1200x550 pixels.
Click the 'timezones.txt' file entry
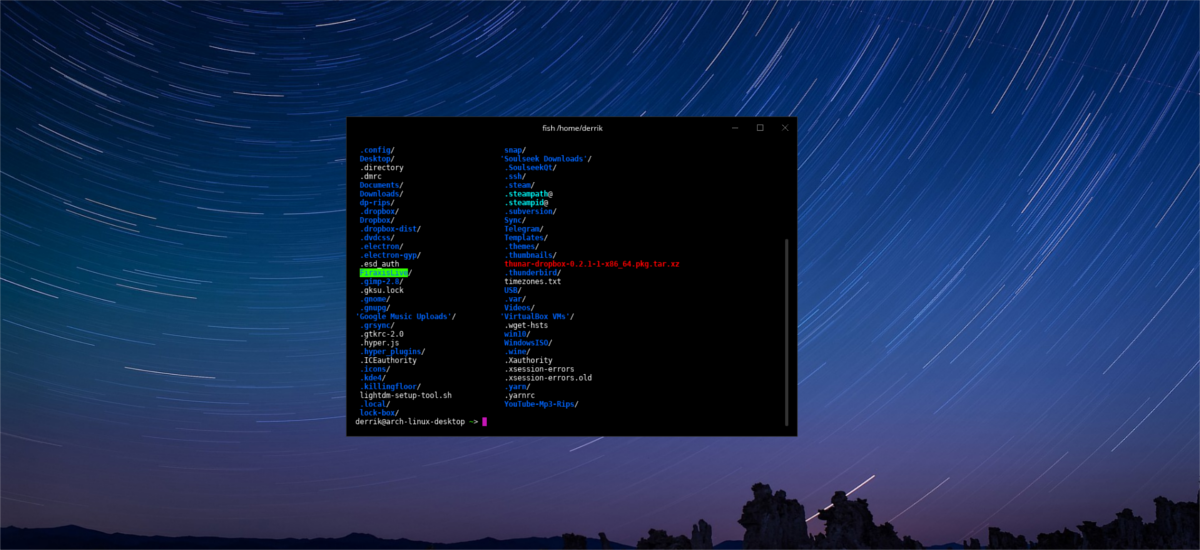pyautogui.click(x=534, y=282)
